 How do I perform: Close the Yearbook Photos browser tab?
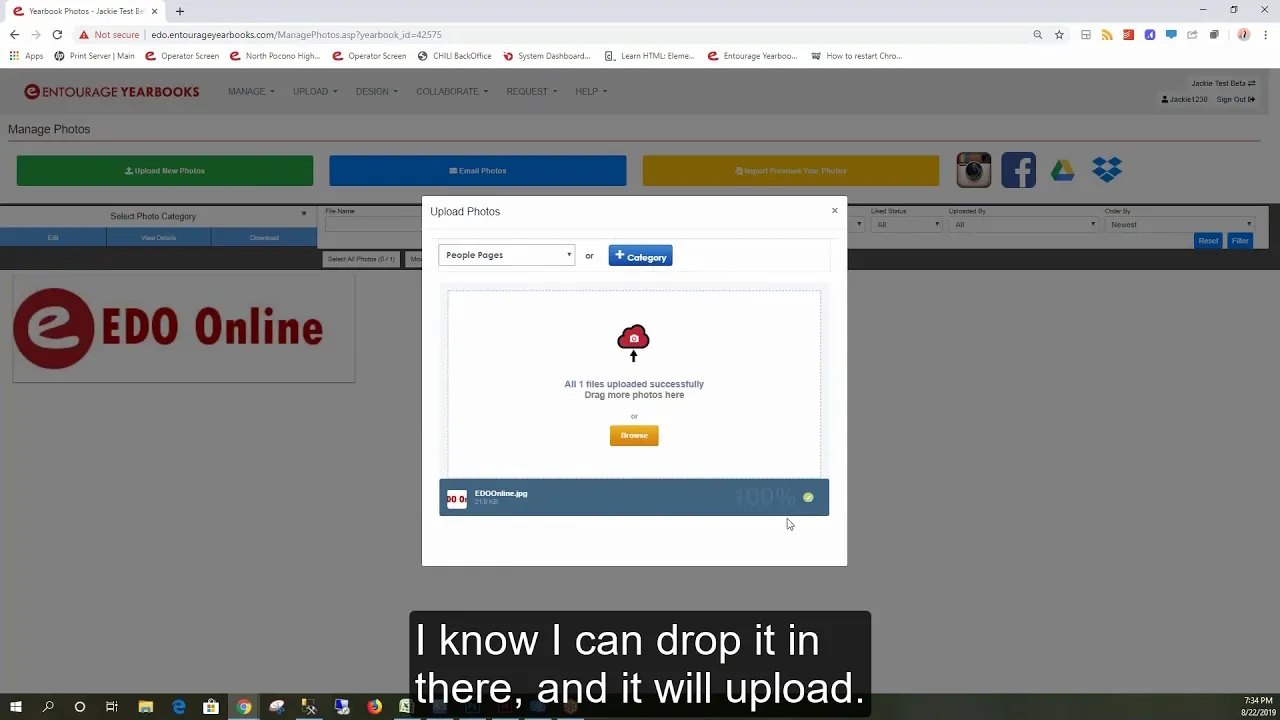pyautogui.click(x=154, y=11)
